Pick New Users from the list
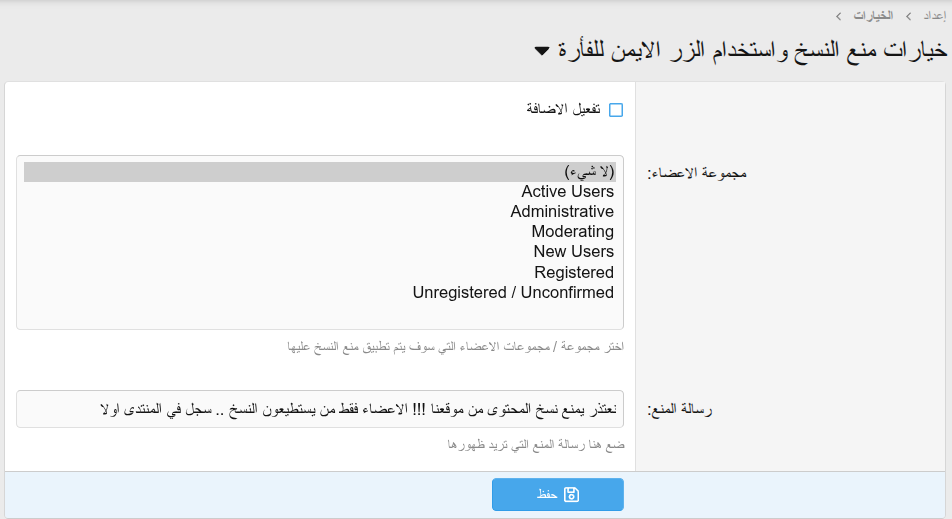The width and height of the screenshot is (952, 519). point(573,252)
